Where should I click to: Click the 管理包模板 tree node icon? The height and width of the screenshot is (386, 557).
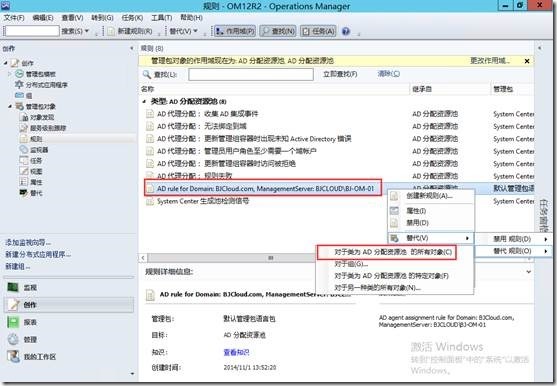(x=20, y=74)
